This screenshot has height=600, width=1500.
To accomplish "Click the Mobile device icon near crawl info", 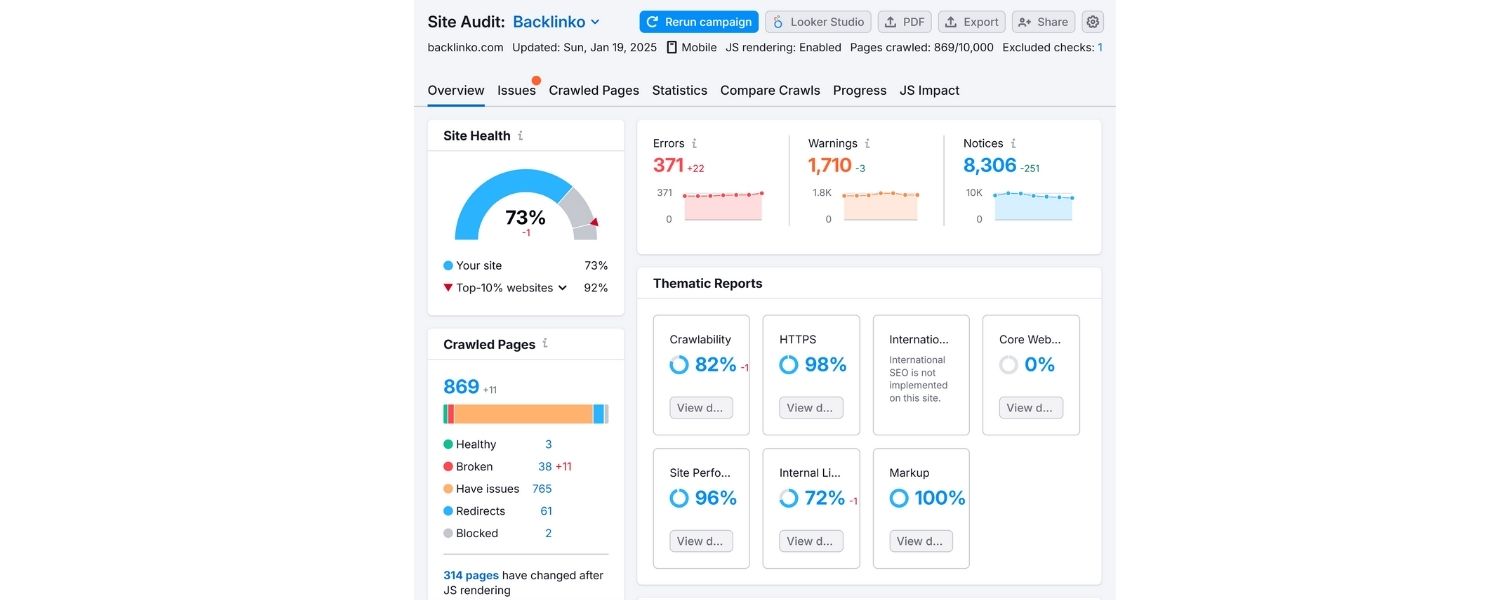I will (672, 47).
